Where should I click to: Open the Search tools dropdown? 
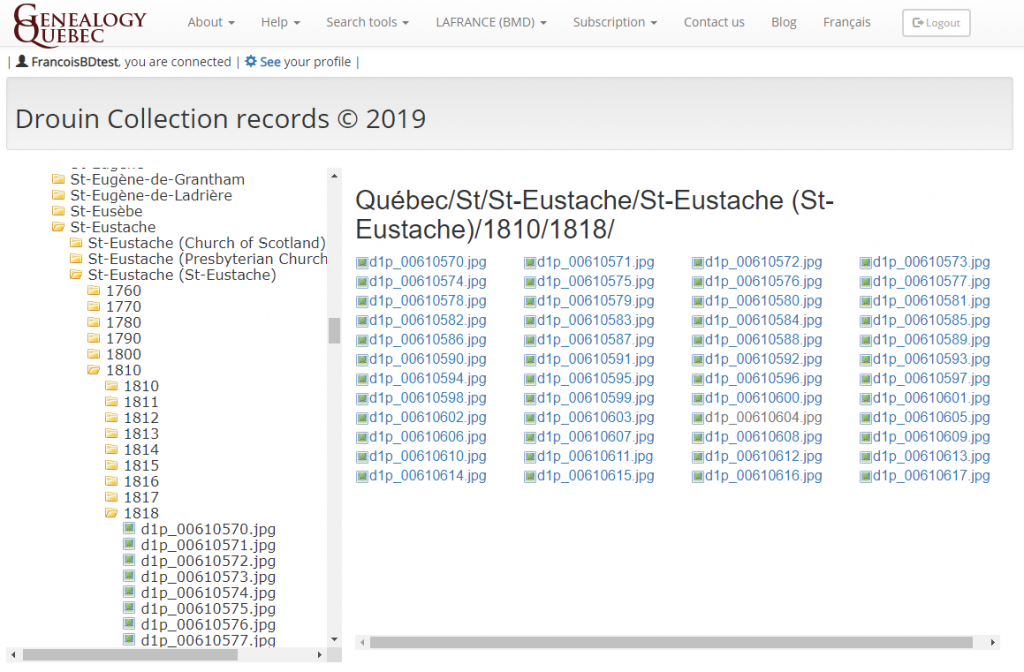point(368,22)
